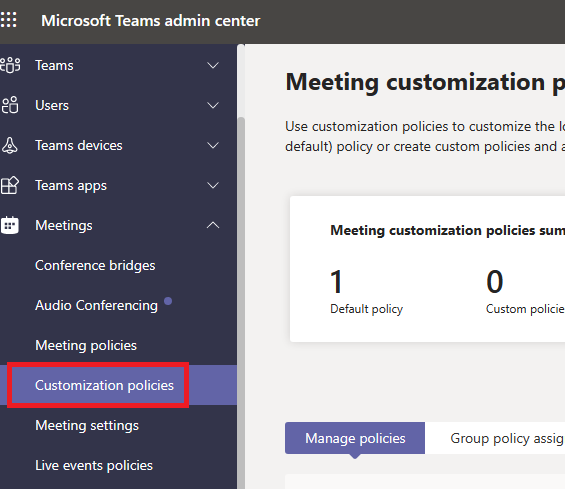
Task: Open Live events policies page
Action: point(94,466)
